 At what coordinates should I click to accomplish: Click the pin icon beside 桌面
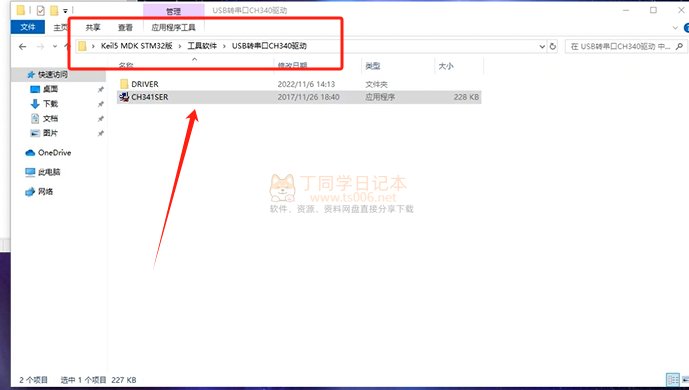pos(101,90)
